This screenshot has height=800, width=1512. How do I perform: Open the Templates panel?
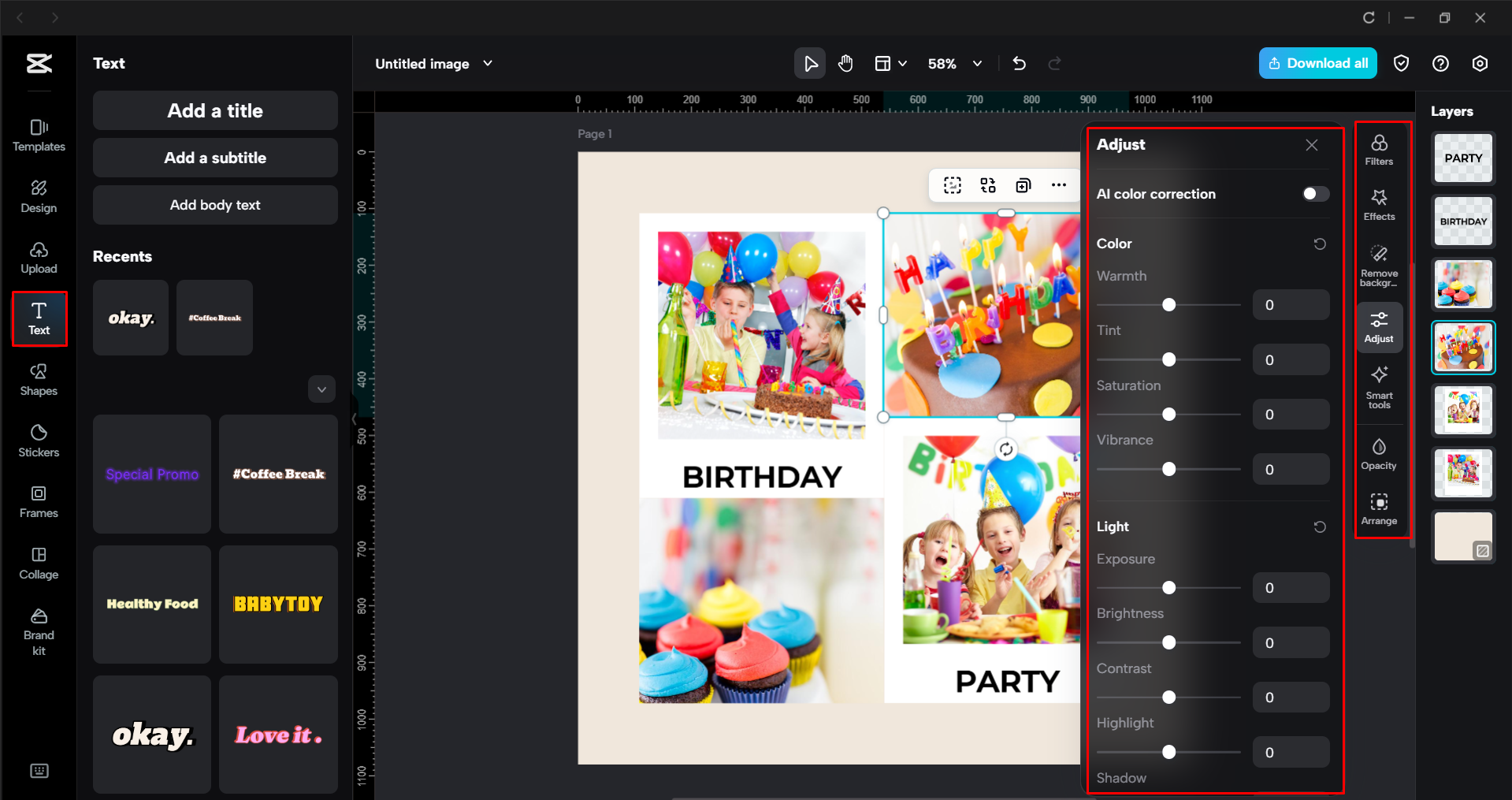click(x=39, y=136)
